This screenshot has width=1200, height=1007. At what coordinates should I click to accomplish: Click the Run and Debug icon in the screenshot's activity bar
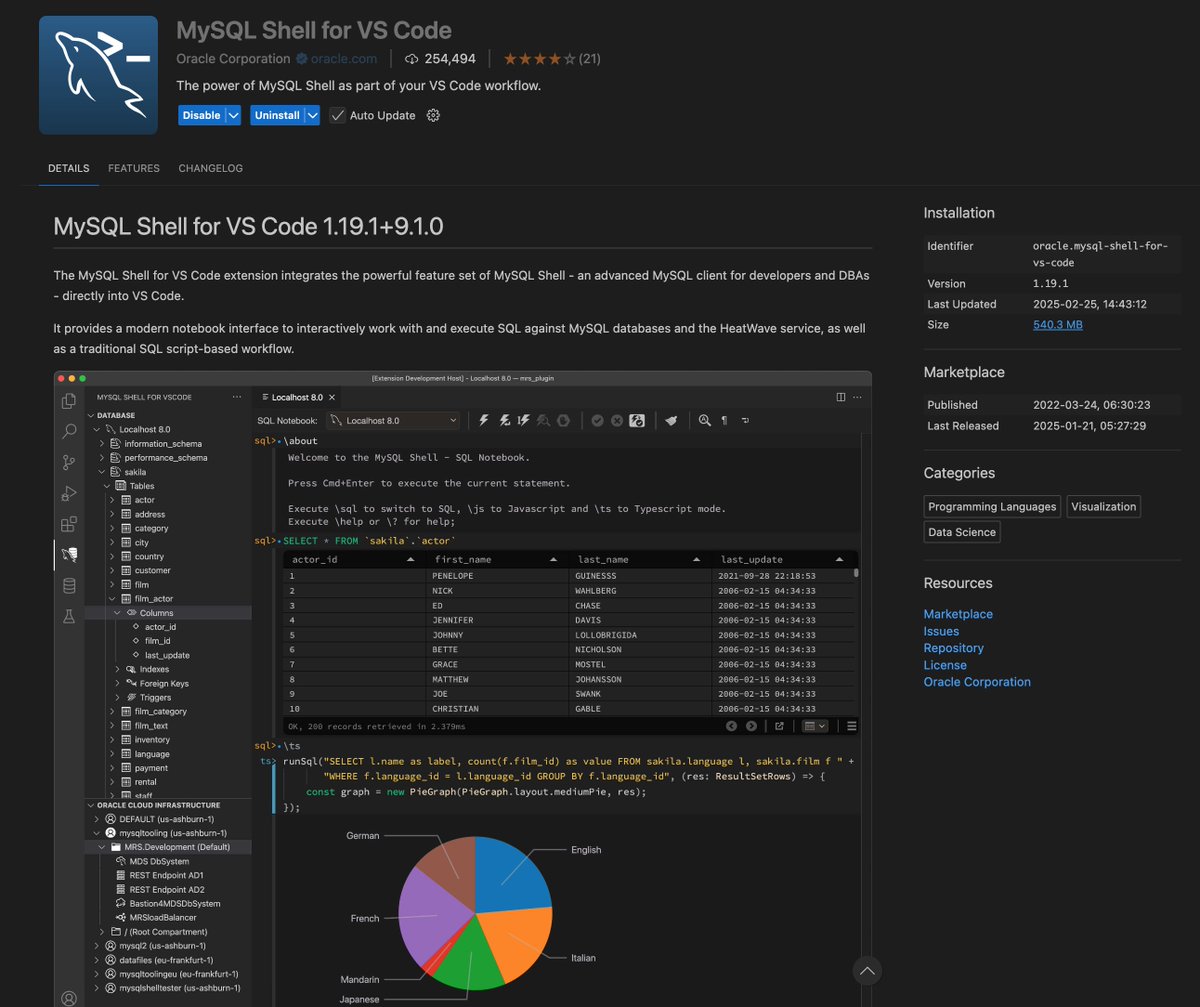point(69,493)
